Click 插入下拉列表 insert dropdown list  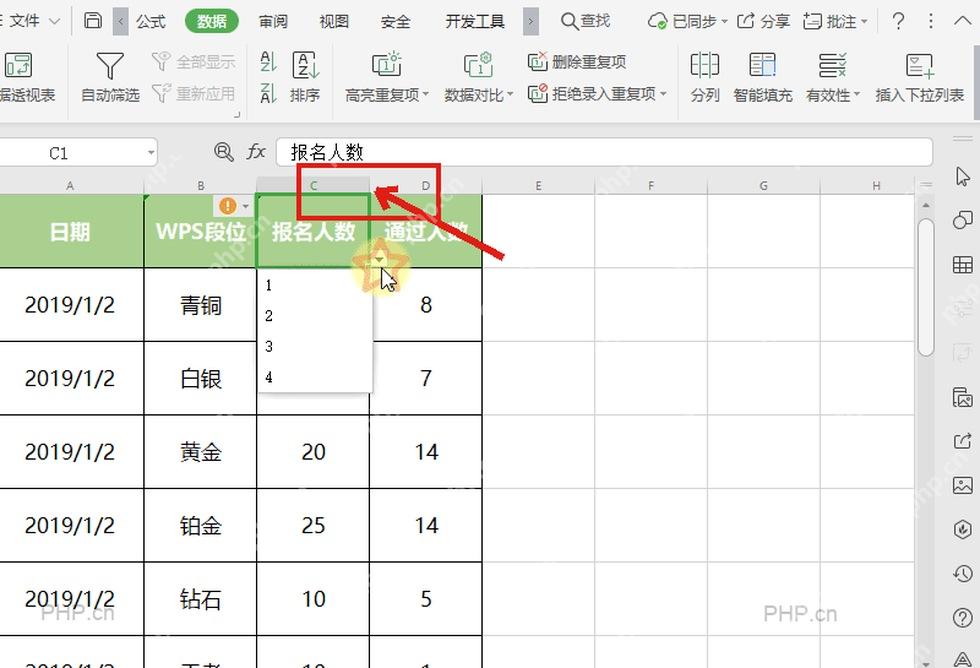pyautogui.click(x=919, y=77)
